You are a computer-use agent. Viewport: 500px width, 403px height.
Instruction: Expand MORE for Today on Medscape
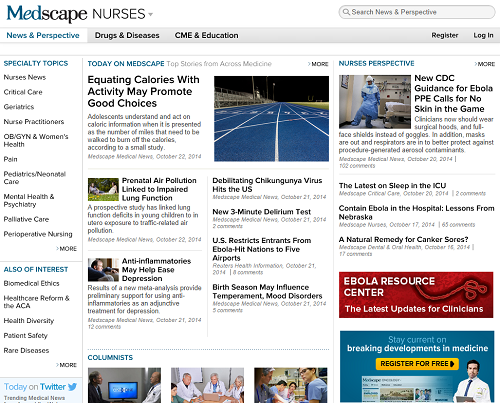[318, 64]
